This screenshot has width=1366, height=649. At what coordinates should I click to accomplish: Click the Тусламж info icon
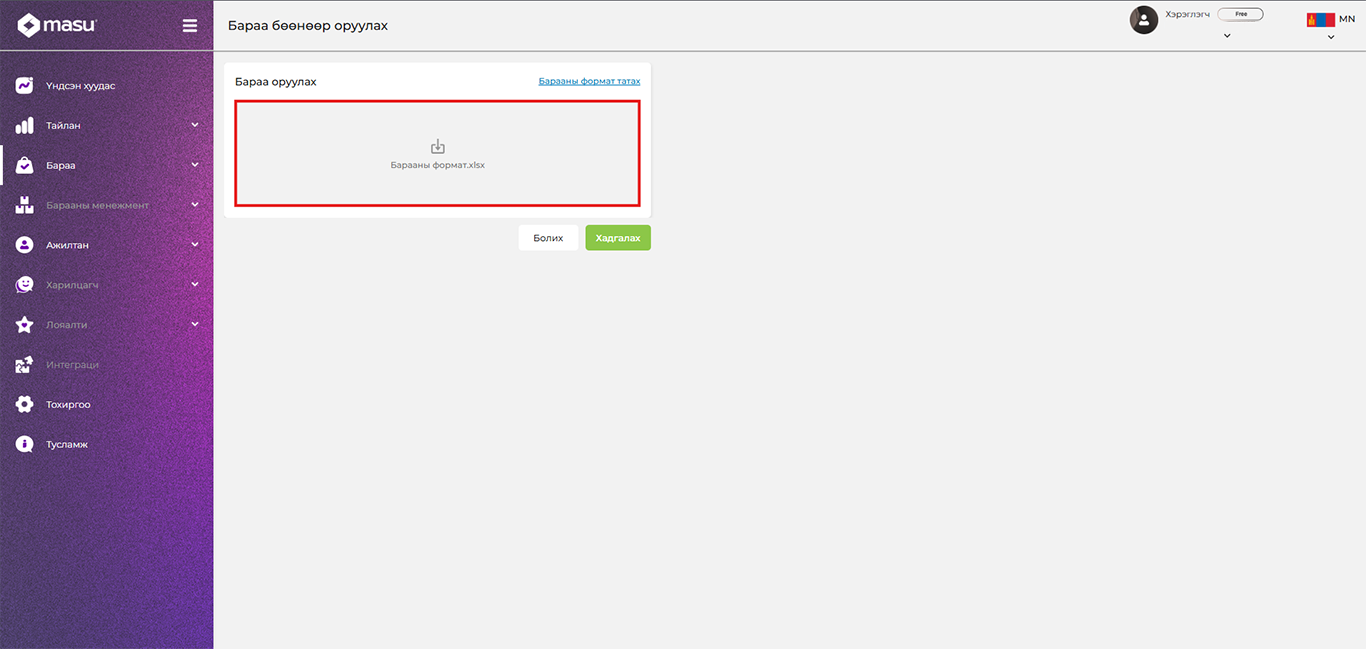25,444
